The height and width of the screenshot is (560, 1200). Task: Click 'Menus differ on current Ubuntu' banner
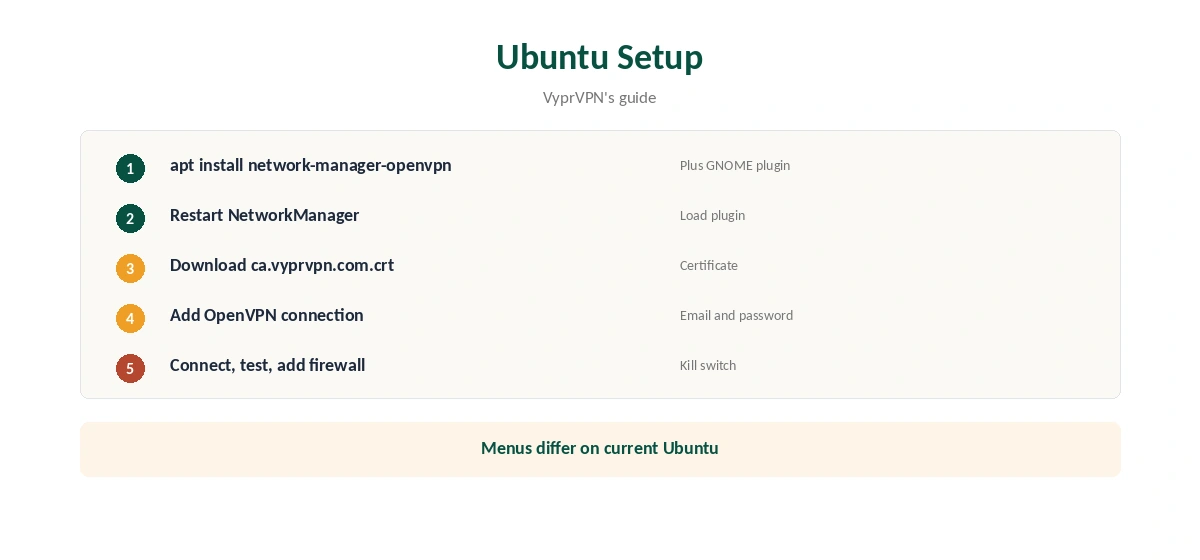click(600, 449)
